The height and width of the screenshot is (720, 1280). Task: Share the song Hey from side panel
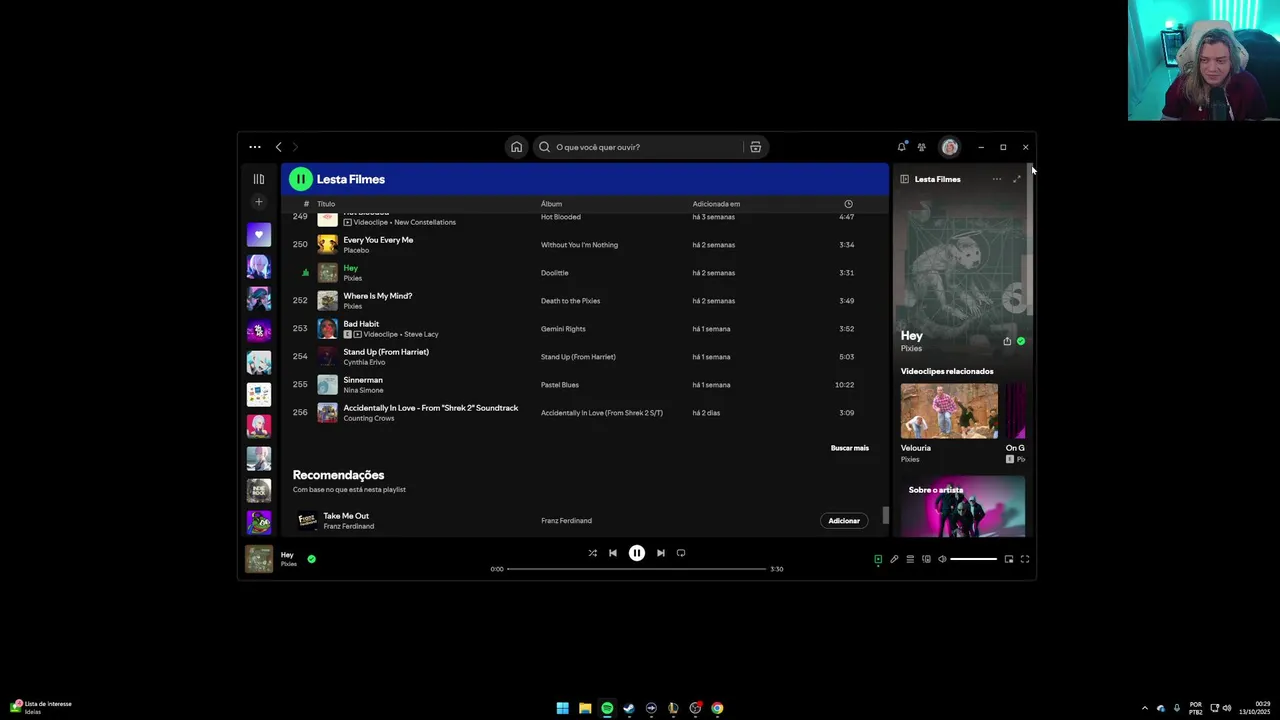click(x=1007, y=341)
